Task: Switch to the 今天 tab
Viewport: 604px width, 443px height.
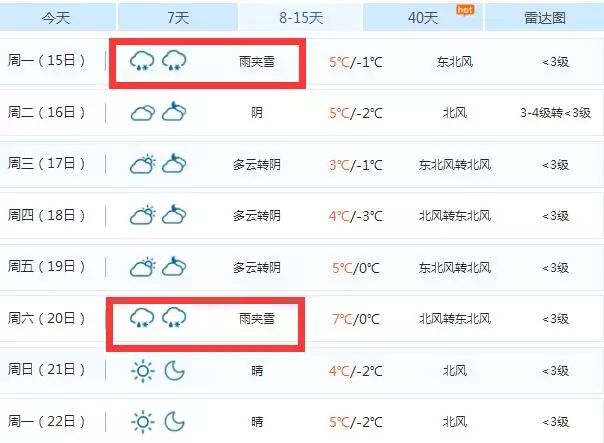Action: coord(56,17)
